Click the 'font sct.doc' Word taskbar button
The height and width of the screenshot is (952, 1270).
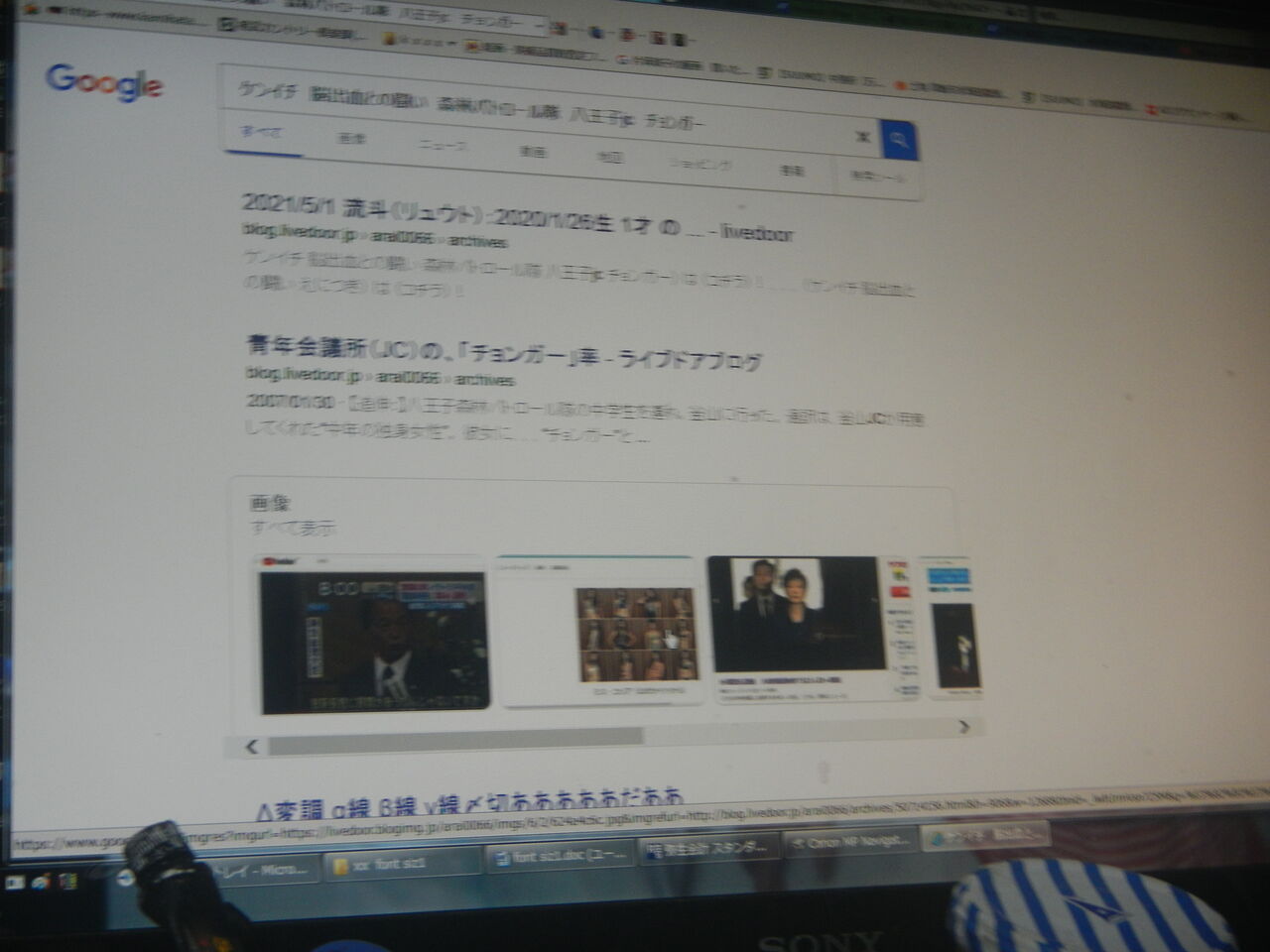pos(562,857)
